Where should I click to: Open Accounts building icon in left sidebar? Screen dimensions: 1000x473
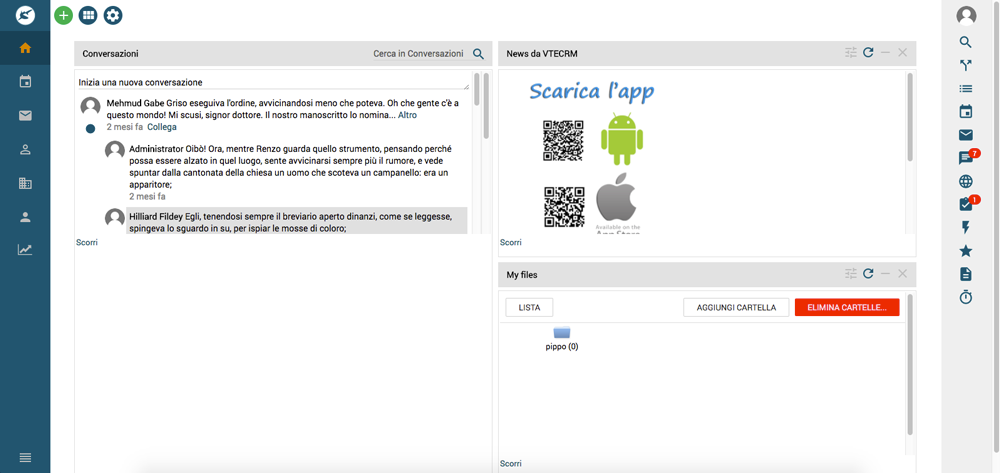[25, 184]
